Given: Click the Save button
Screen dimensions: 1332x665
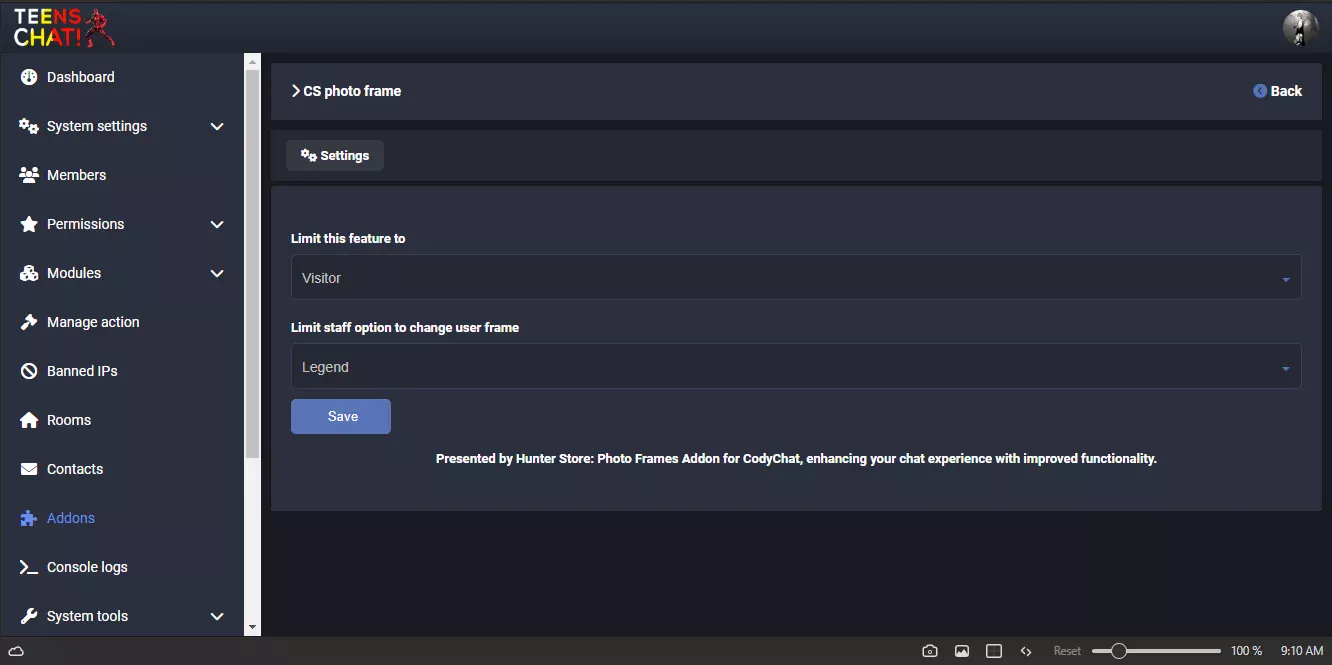Looking at the screenshot, I should pos(341,417).
